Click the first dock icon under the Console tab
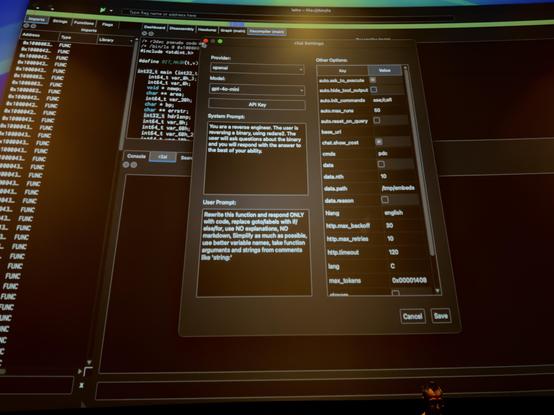This screenshot has width=554, height=415. coord(126,165)
